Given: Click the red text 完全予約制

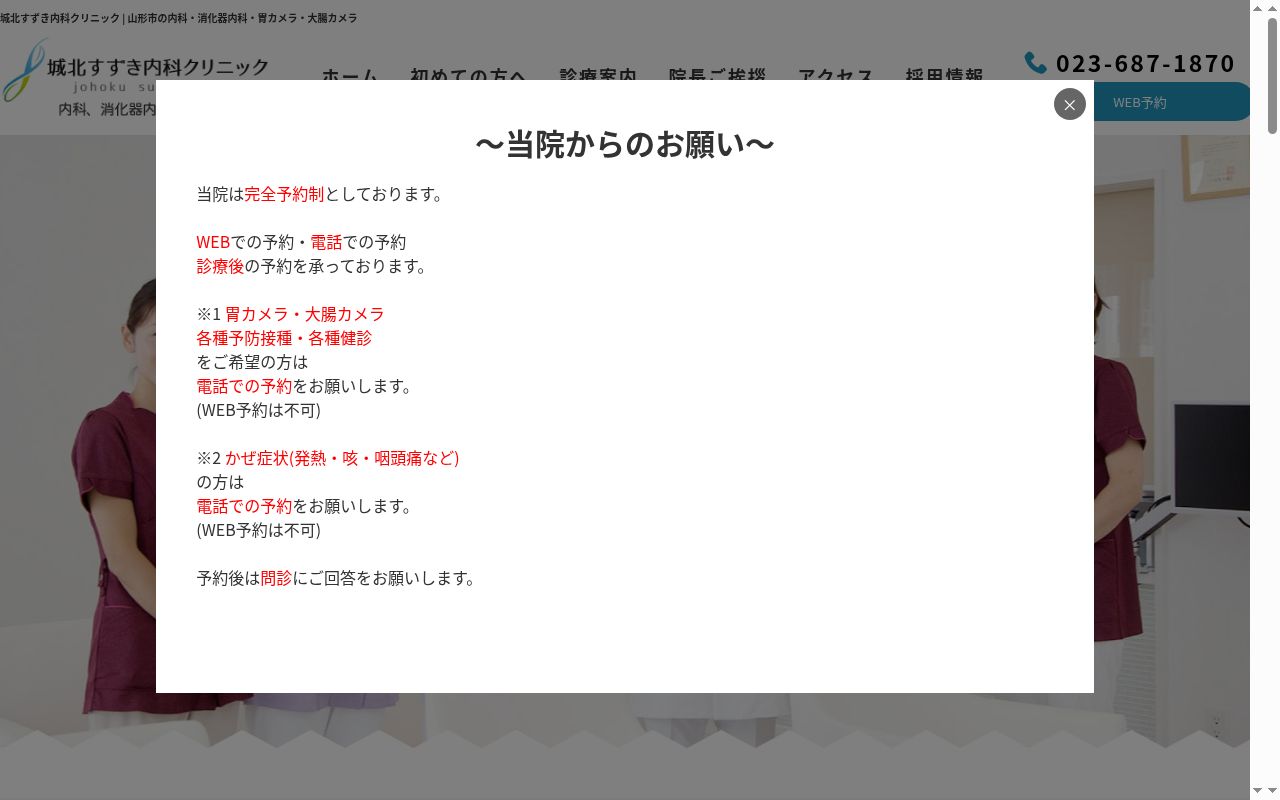Looking at the screenshot, I should coord(284,194).
